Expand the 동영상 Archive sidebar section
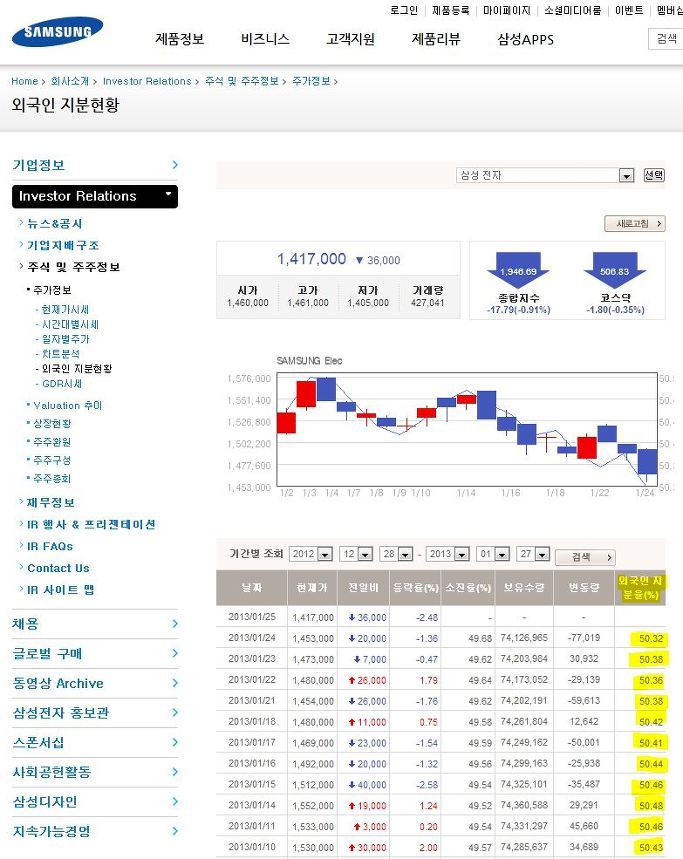Image resolution: width=683 pixels, height=859 pixels. click(95, 683)
